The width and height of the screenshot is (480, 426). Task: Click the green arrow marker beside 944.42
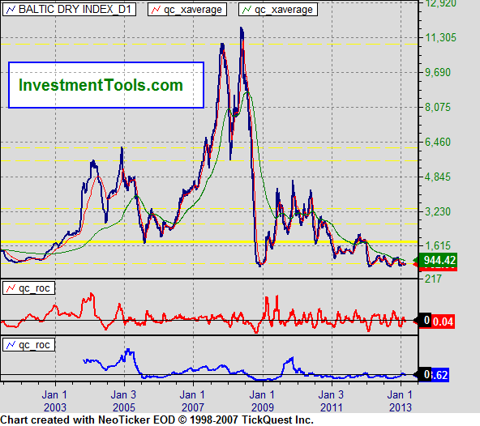416,261
